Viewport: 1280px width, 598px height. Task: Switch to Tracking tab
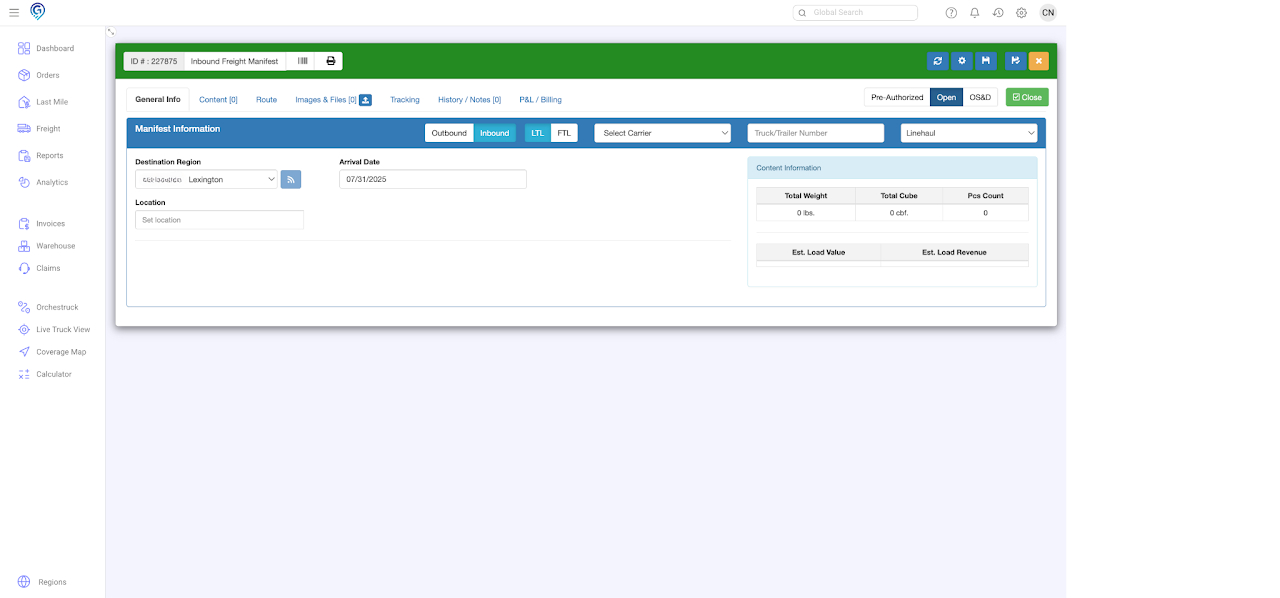click(405, 100)
